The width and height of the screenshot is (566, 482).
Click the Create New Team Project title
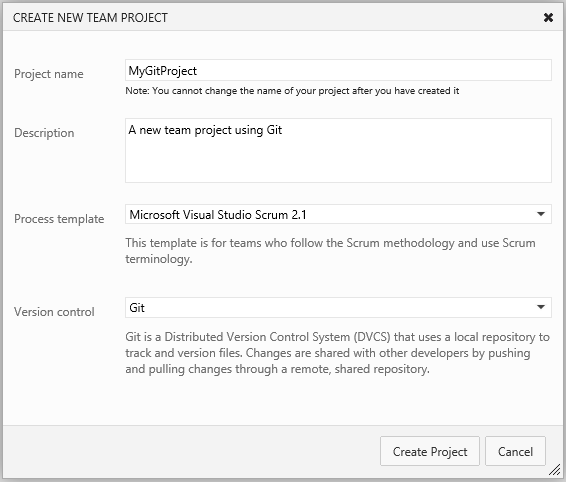pyautogui.click(x=90, y=18)
